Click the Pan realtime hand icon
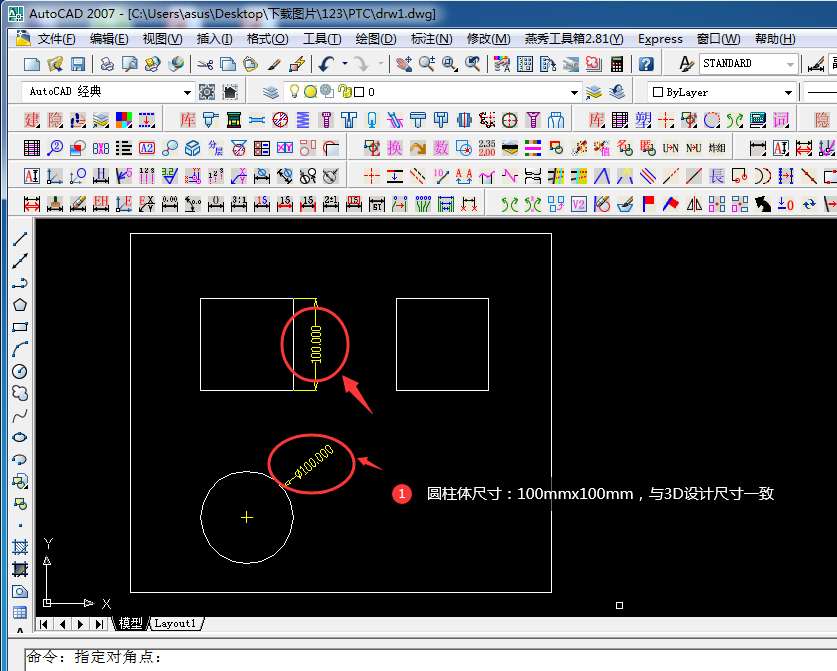 point(404,64)
